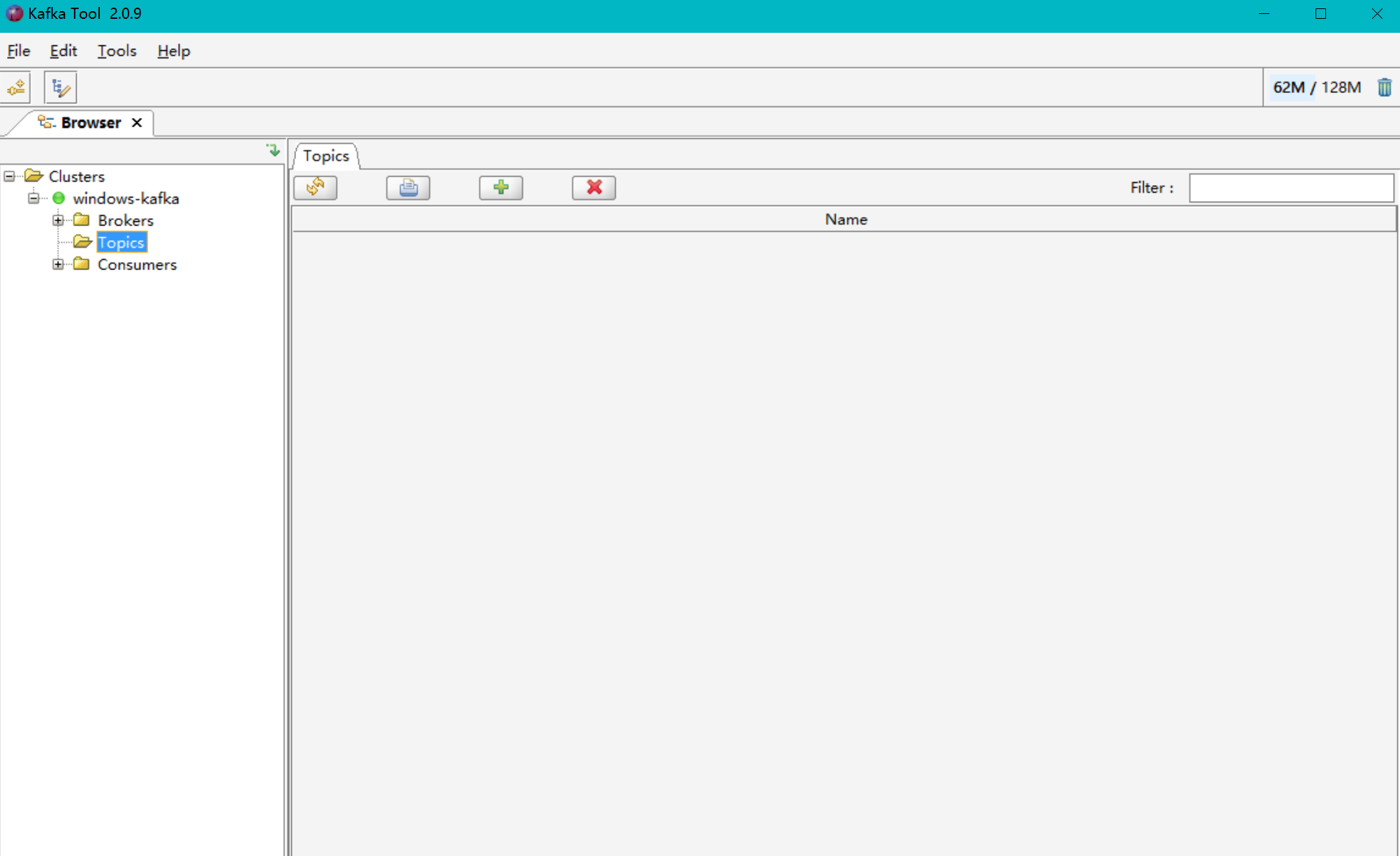
Task: Click into the Filter text field
Action: 1291,188
